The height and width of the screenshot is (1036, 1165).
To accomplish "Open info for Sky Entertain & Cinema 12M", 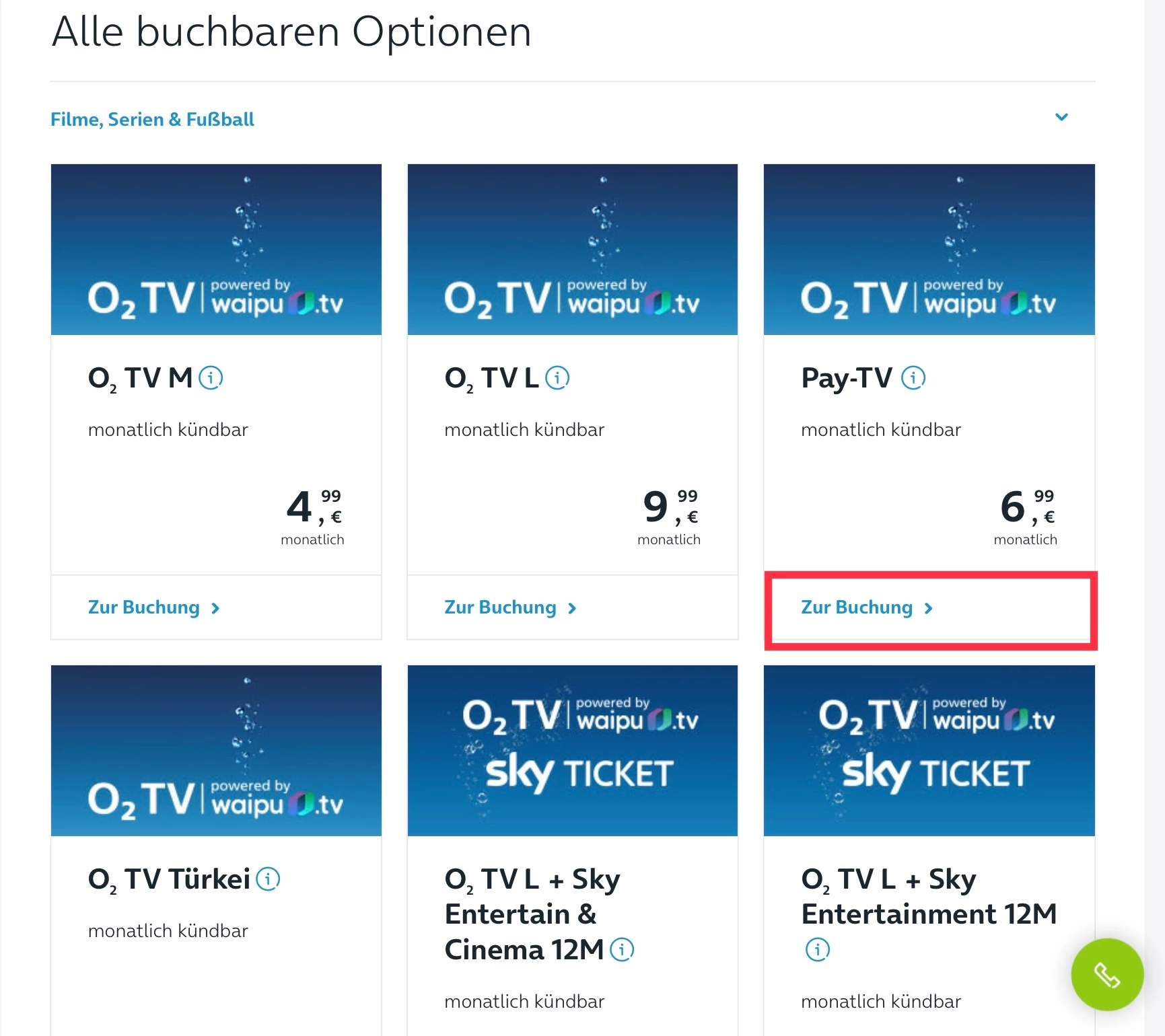I will coord(622,950).
